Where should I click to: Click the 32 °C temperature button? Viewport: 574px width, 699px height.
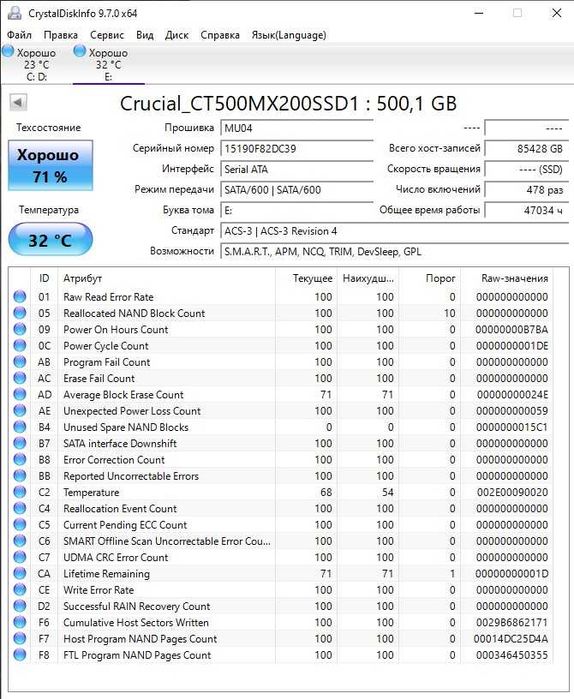click(50, 240)
